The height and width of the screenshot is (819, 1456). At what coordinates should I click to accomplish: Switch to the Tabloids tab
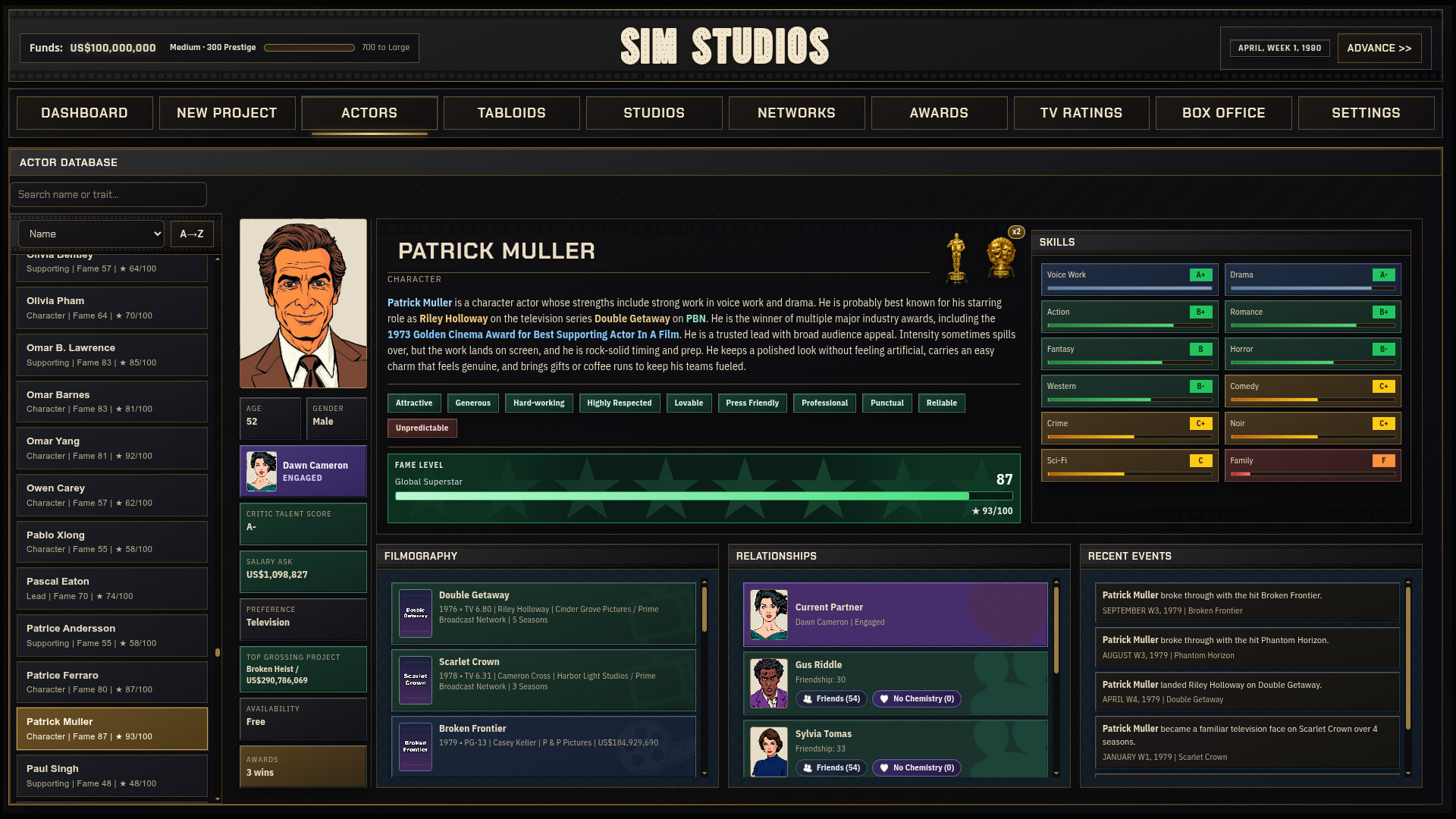pyautogui.click(x=511, y=113)
